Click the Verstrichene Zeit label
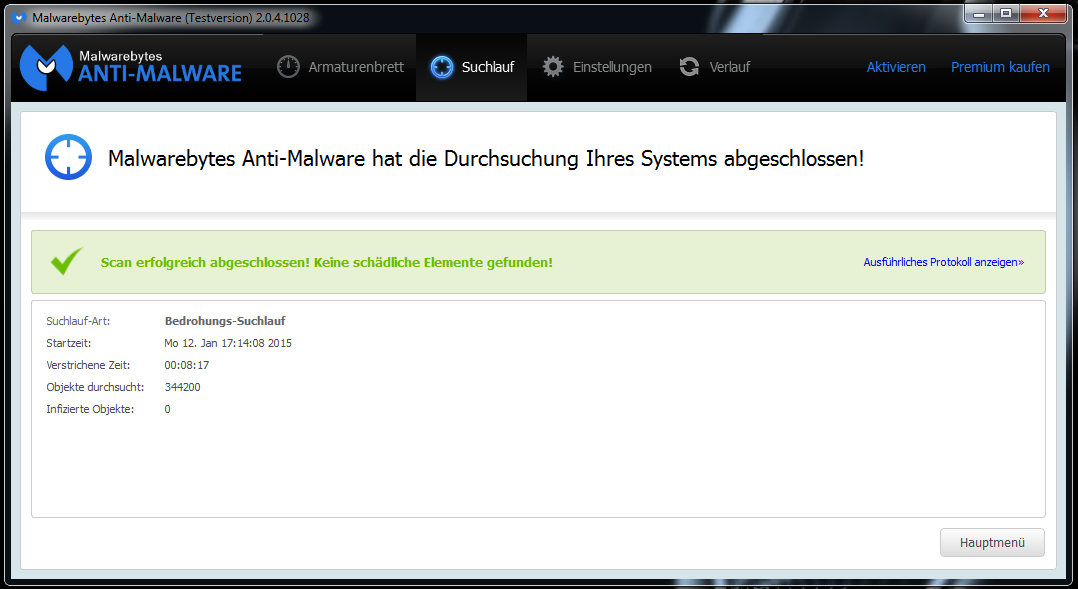The width and height of the screenshot is (1078, 589). click(x=87, y=365)
